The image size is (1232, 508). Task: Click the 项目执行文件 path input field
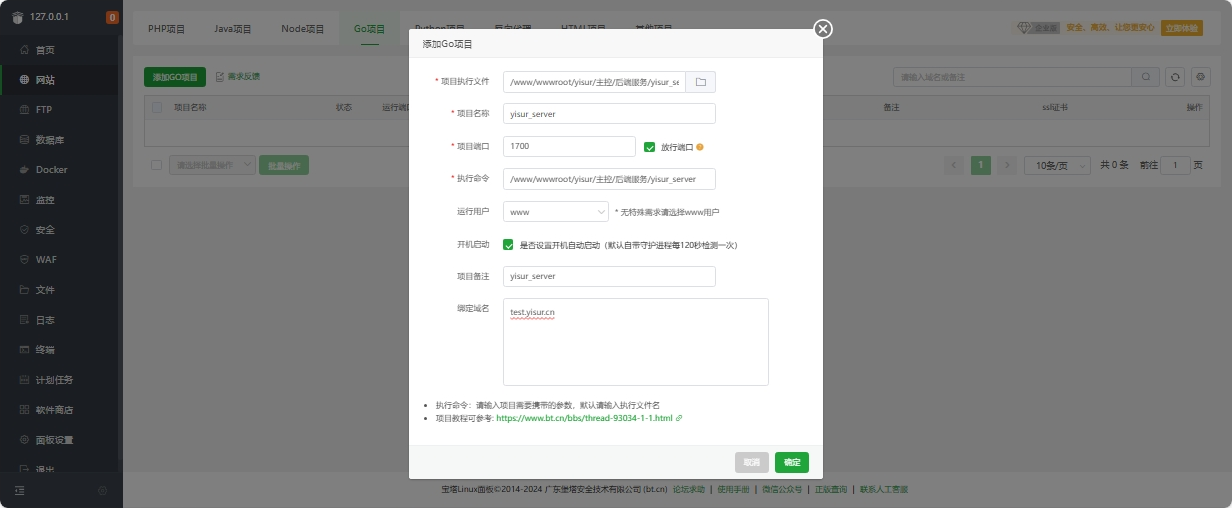tap(594, 82)
